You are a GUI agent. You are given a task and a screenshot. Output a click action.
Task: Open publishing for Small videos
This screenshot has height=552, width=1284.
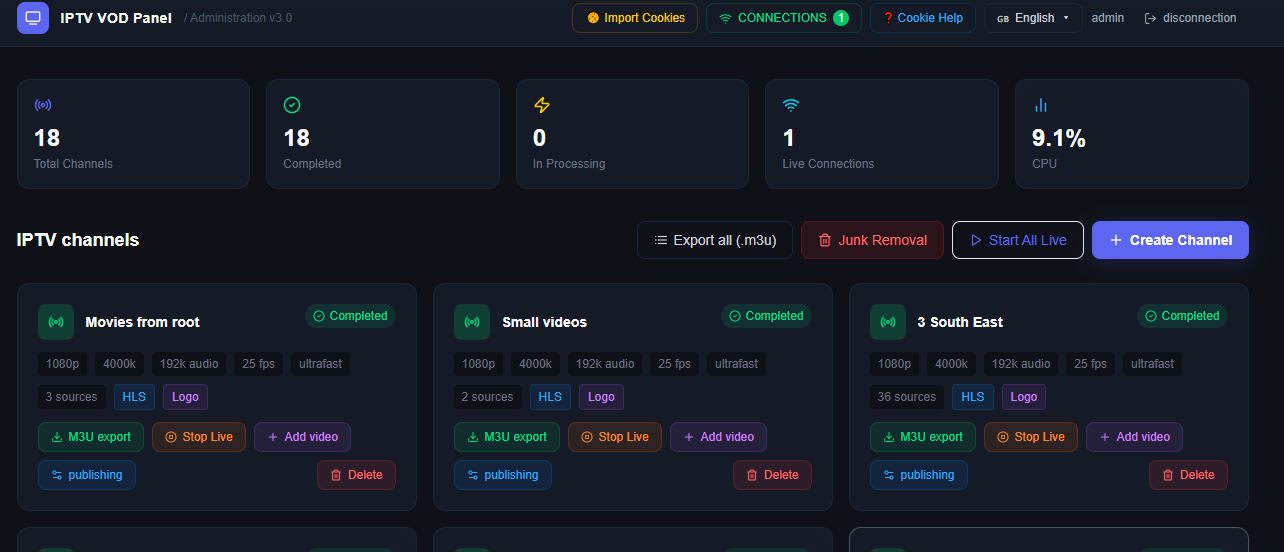pos(503,475)
